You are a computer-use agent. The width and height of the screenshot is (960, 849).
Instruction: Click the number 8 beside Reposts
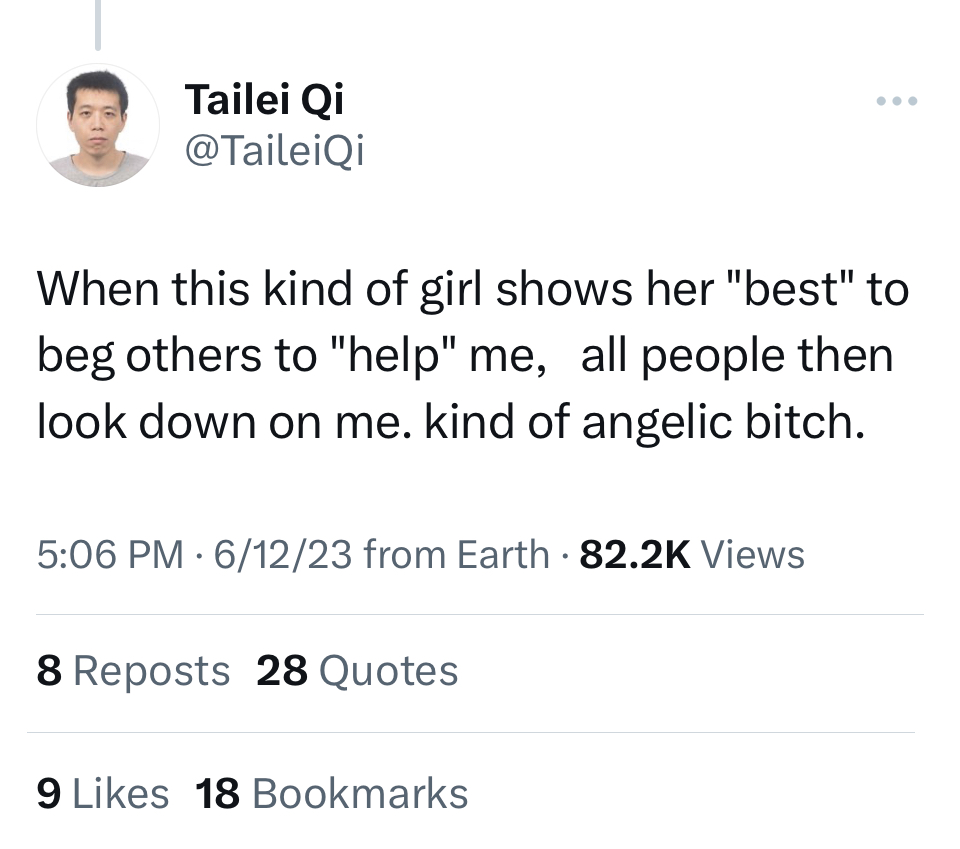48,670
